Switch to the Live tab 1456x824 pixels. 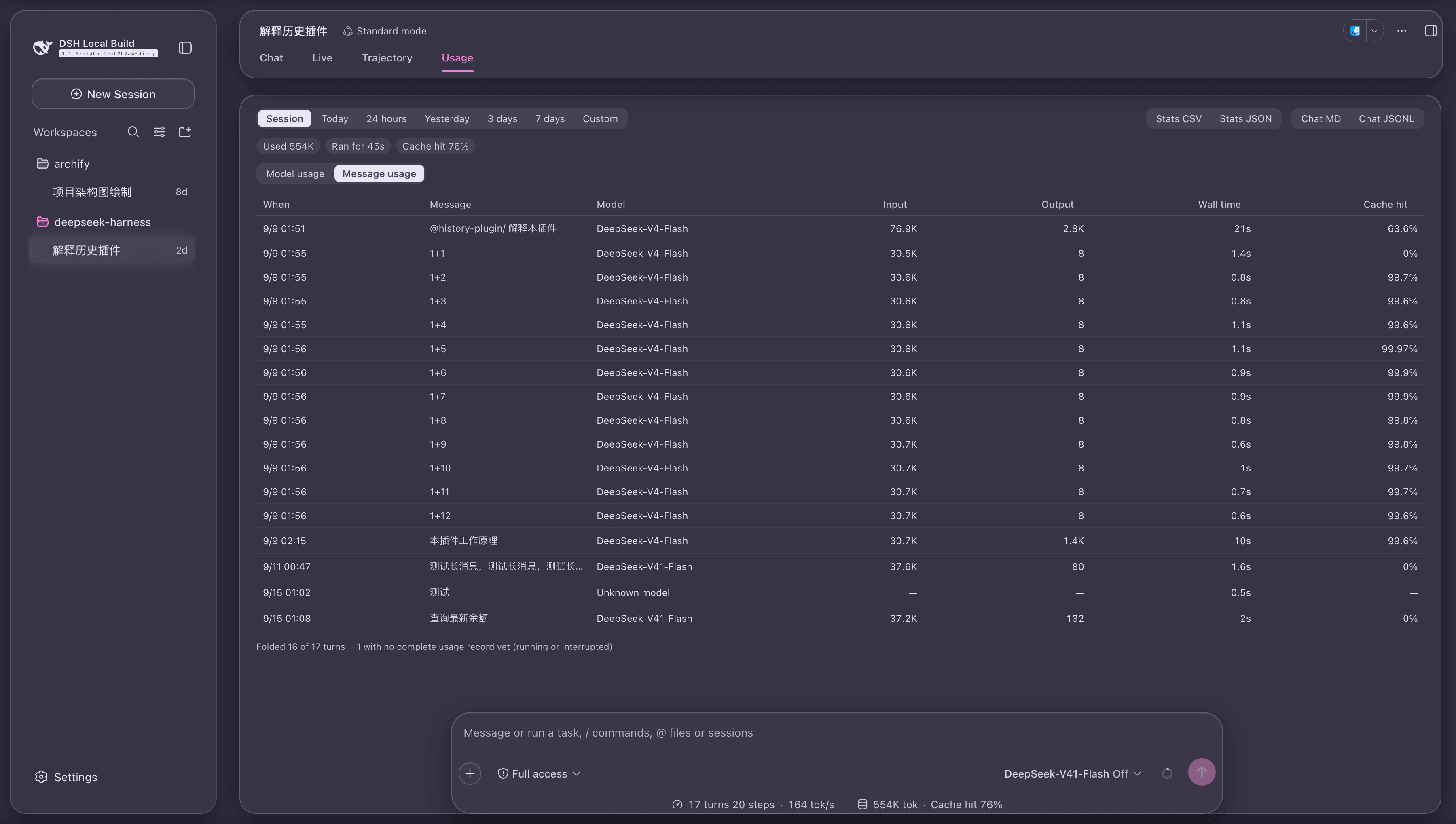click(322, 58)
